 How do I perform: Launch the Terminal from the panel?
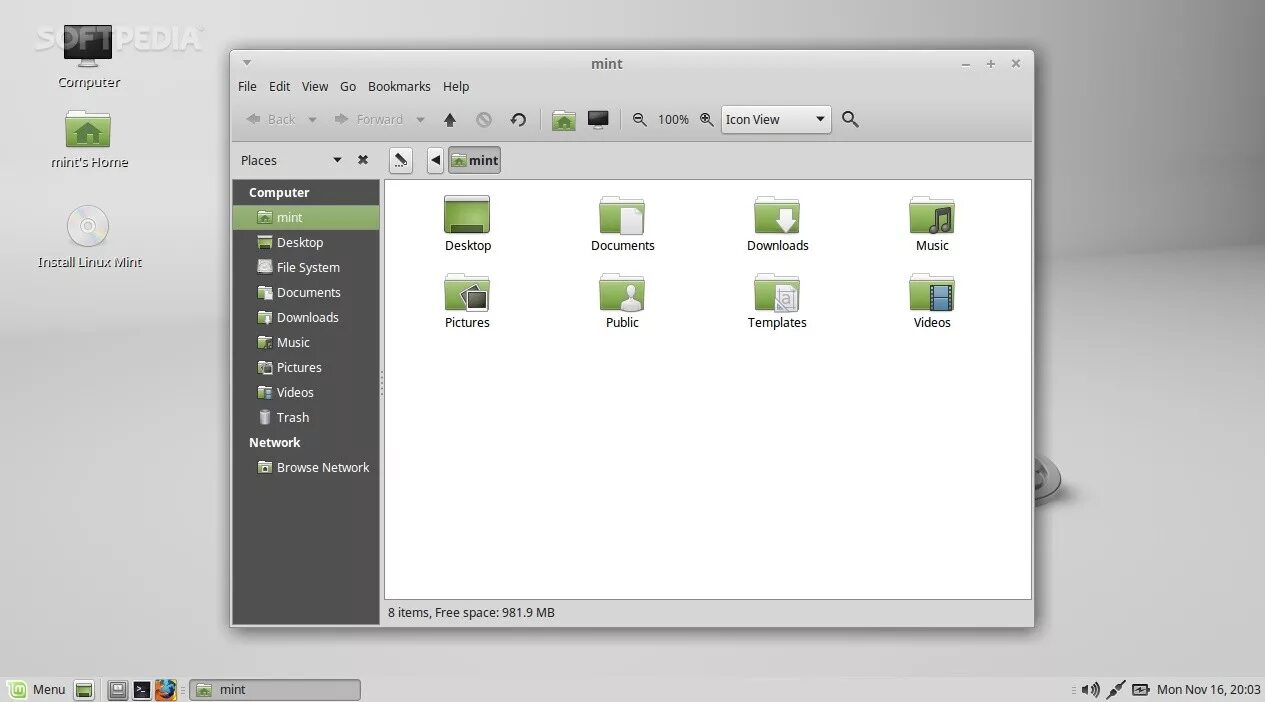[142, 690]
